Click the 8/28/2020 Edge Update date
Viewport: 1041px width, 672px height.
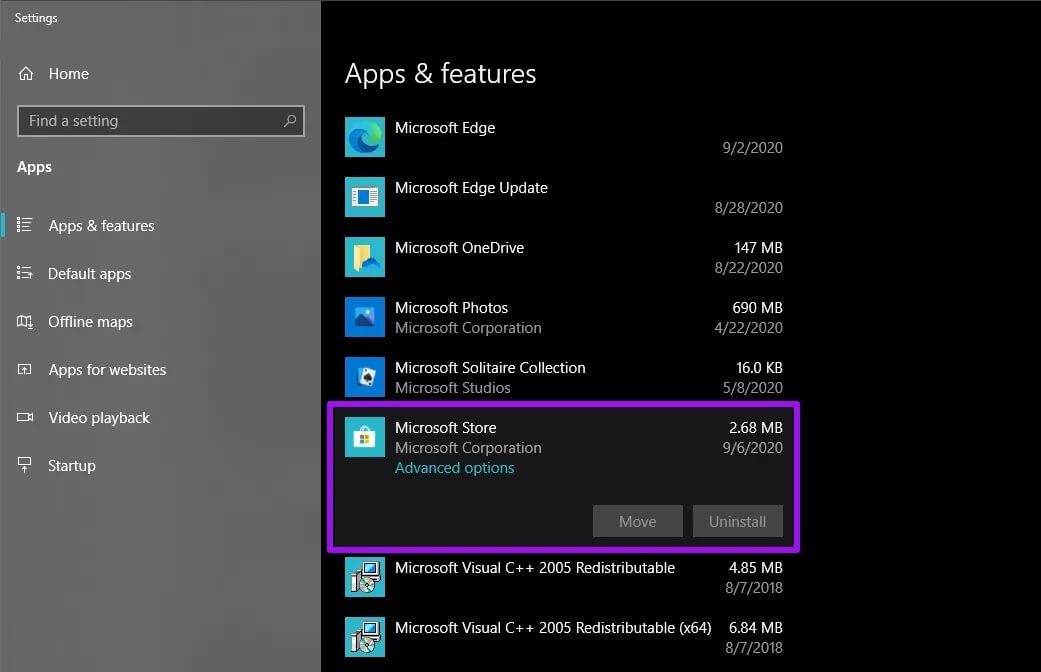[748, 208]
